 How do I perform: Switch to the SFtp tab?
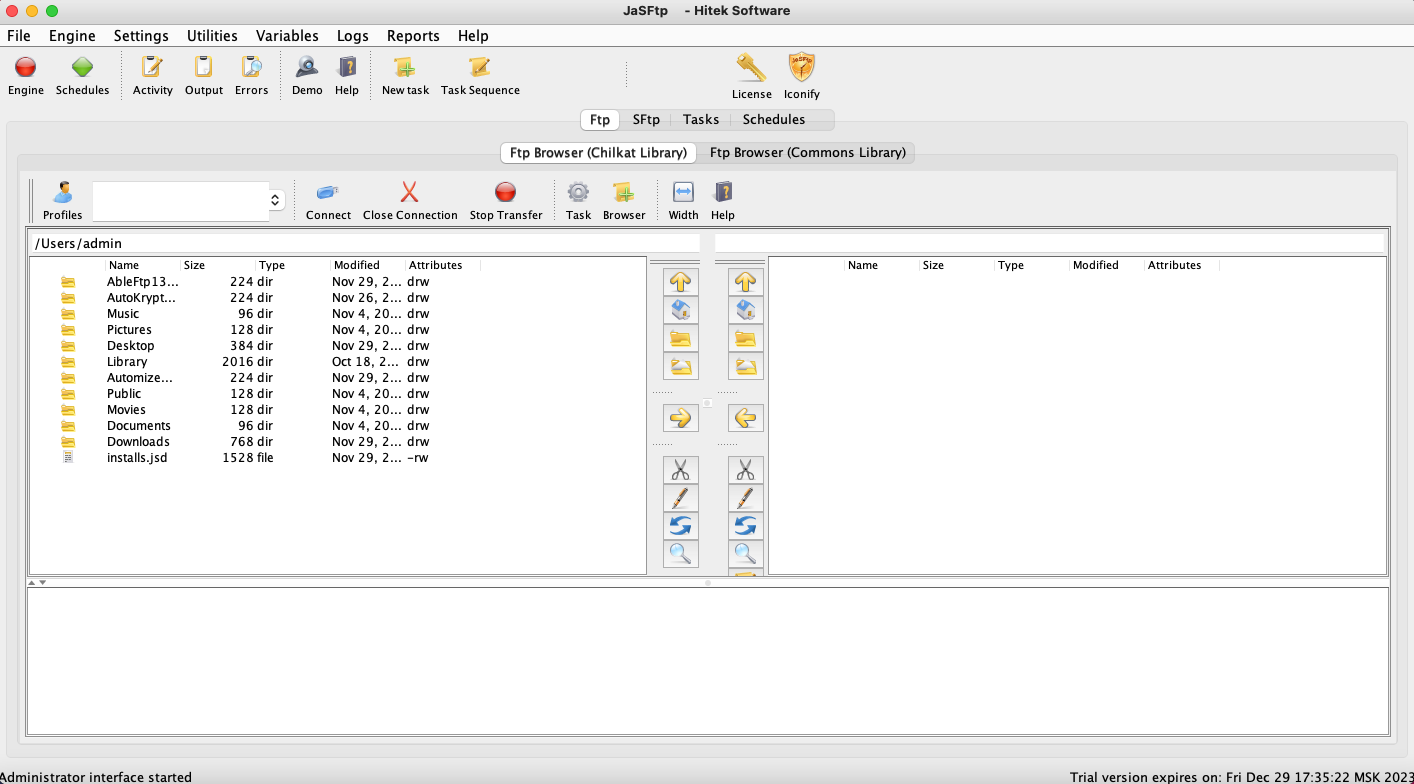coord(646,120)
